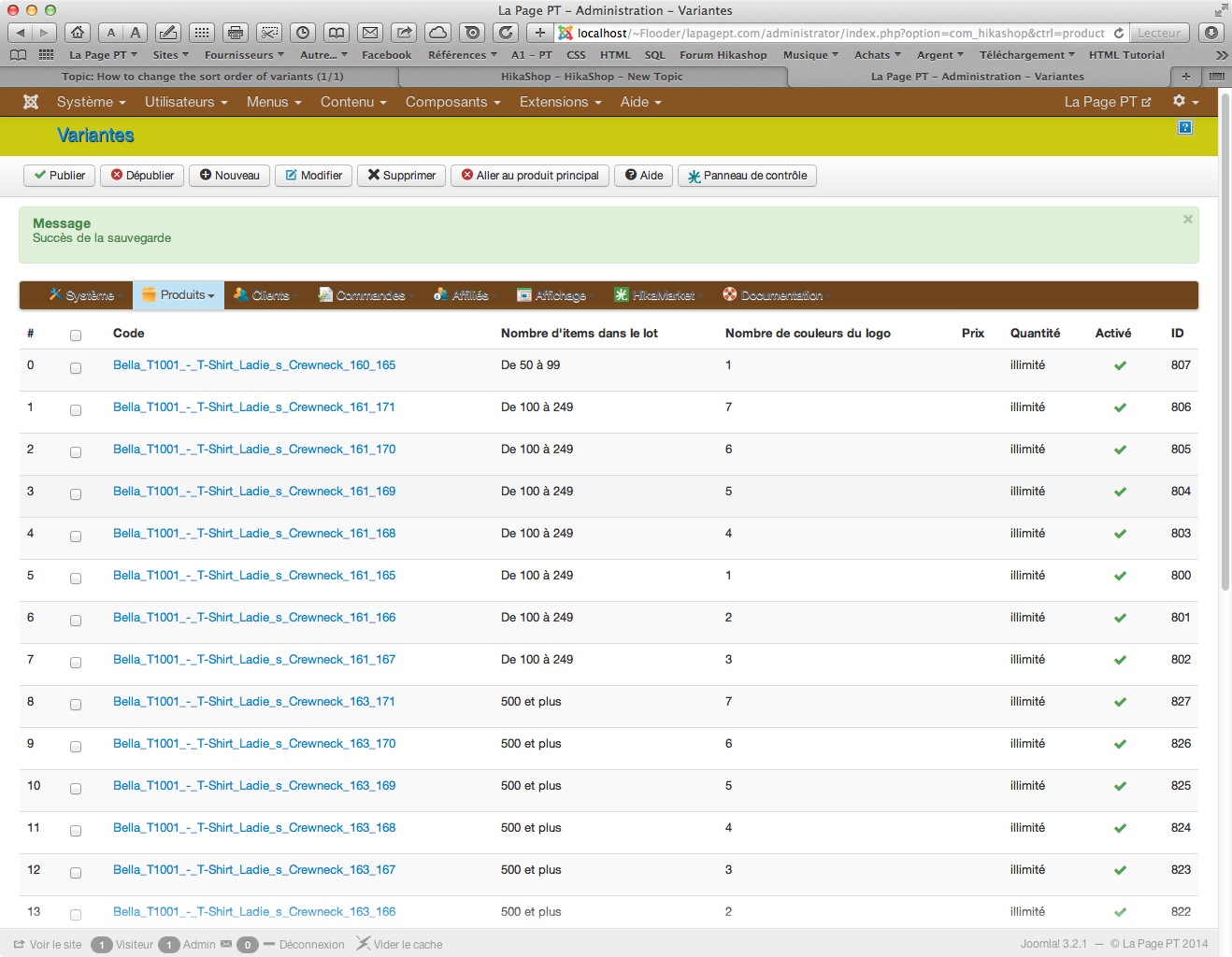1232x957 pixels.
Task: Click the Publier button
Action: [59, 176]
